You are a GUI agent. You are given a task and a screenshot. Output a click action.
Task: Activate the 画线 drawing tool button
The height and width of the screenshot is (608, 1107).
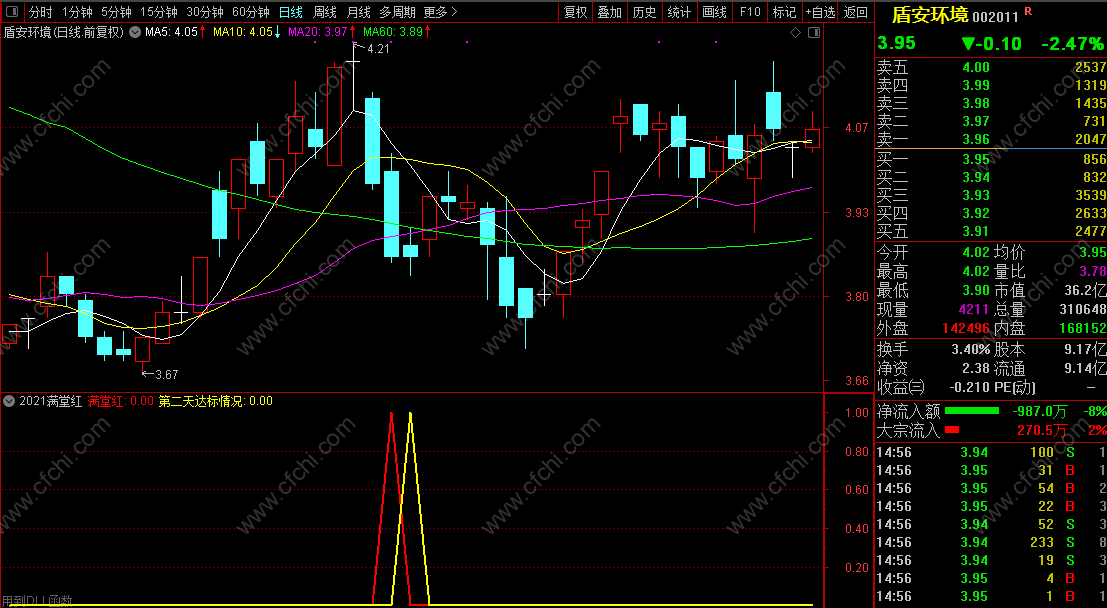(x=714, y=12)
